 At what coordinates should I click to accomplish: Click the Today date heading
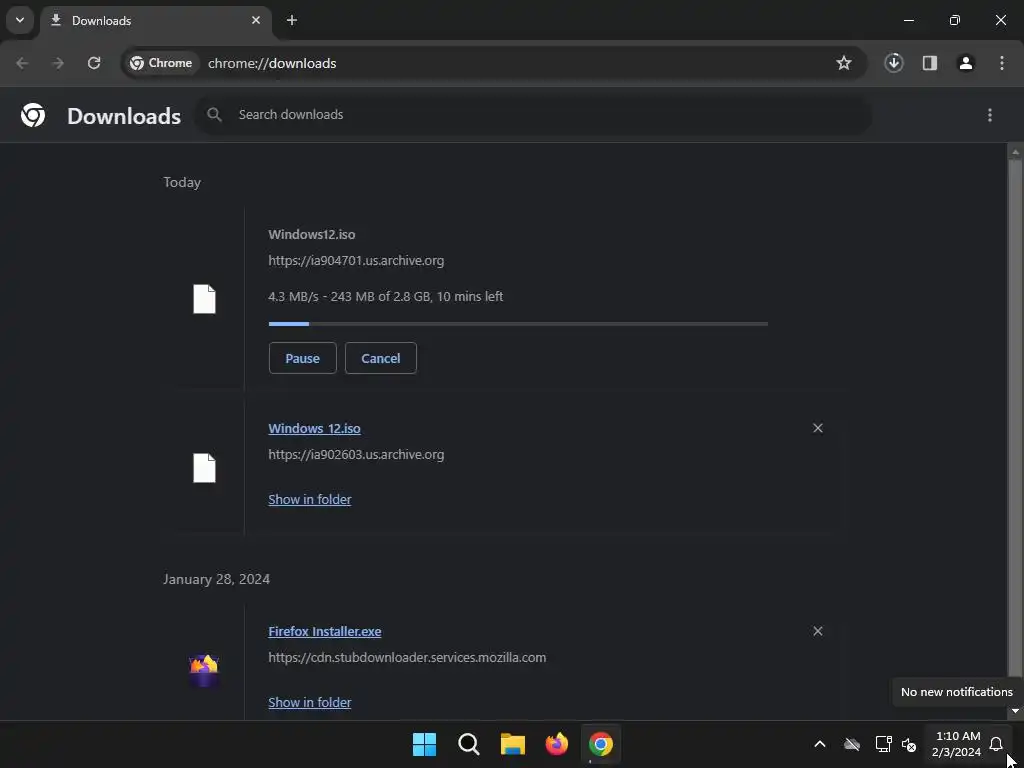[182, 182]
